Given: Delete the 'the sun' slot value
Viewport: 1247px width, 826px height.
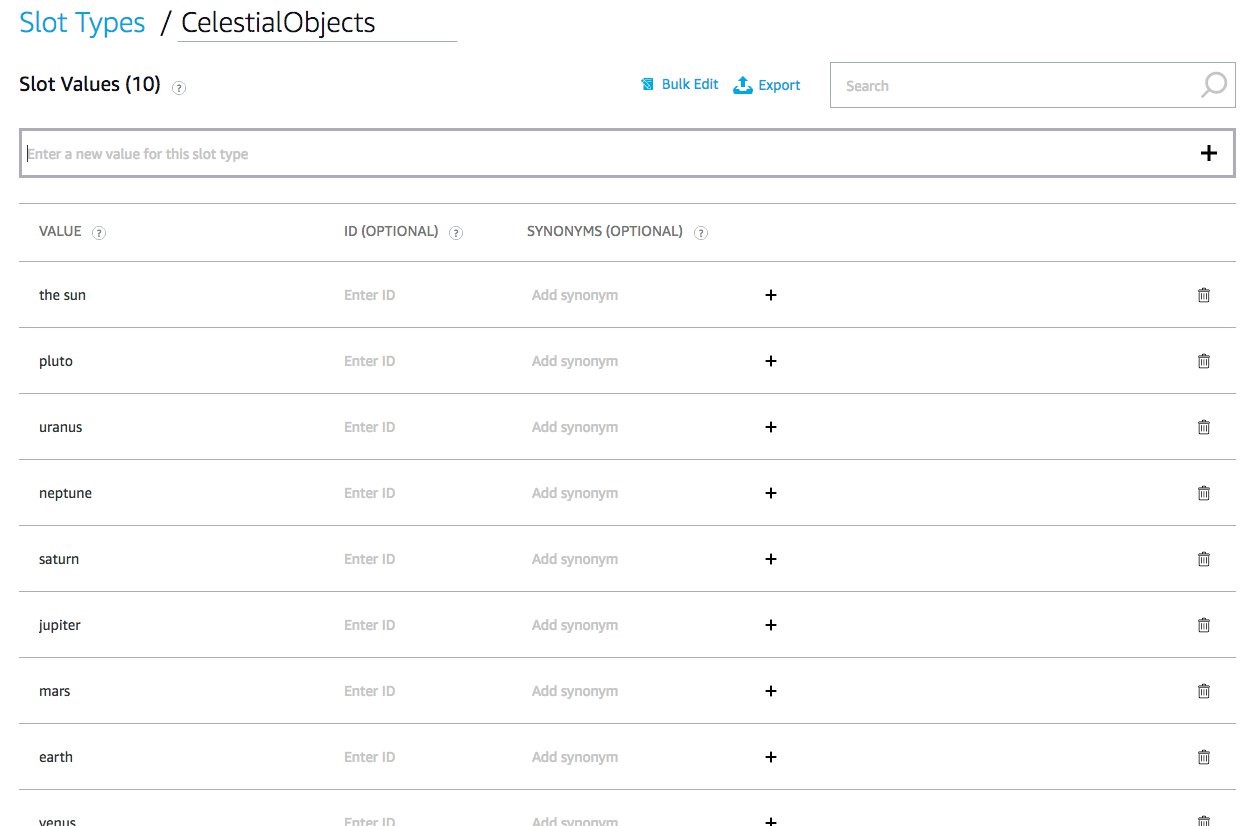Looking at the screenshot, I should [1203, 295].
